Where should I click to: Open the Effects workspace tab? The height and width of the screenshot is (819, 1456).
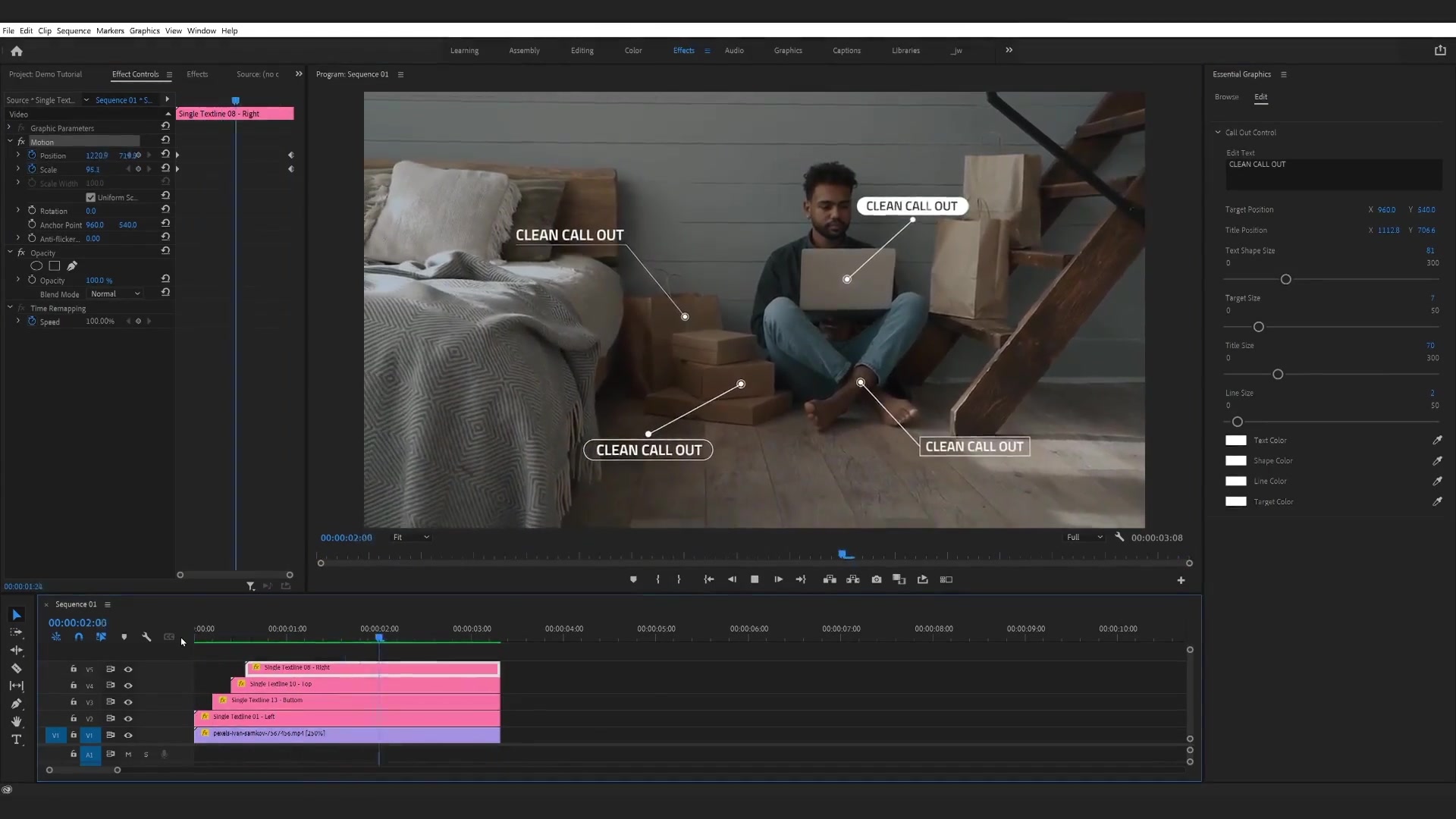point(683,51)
